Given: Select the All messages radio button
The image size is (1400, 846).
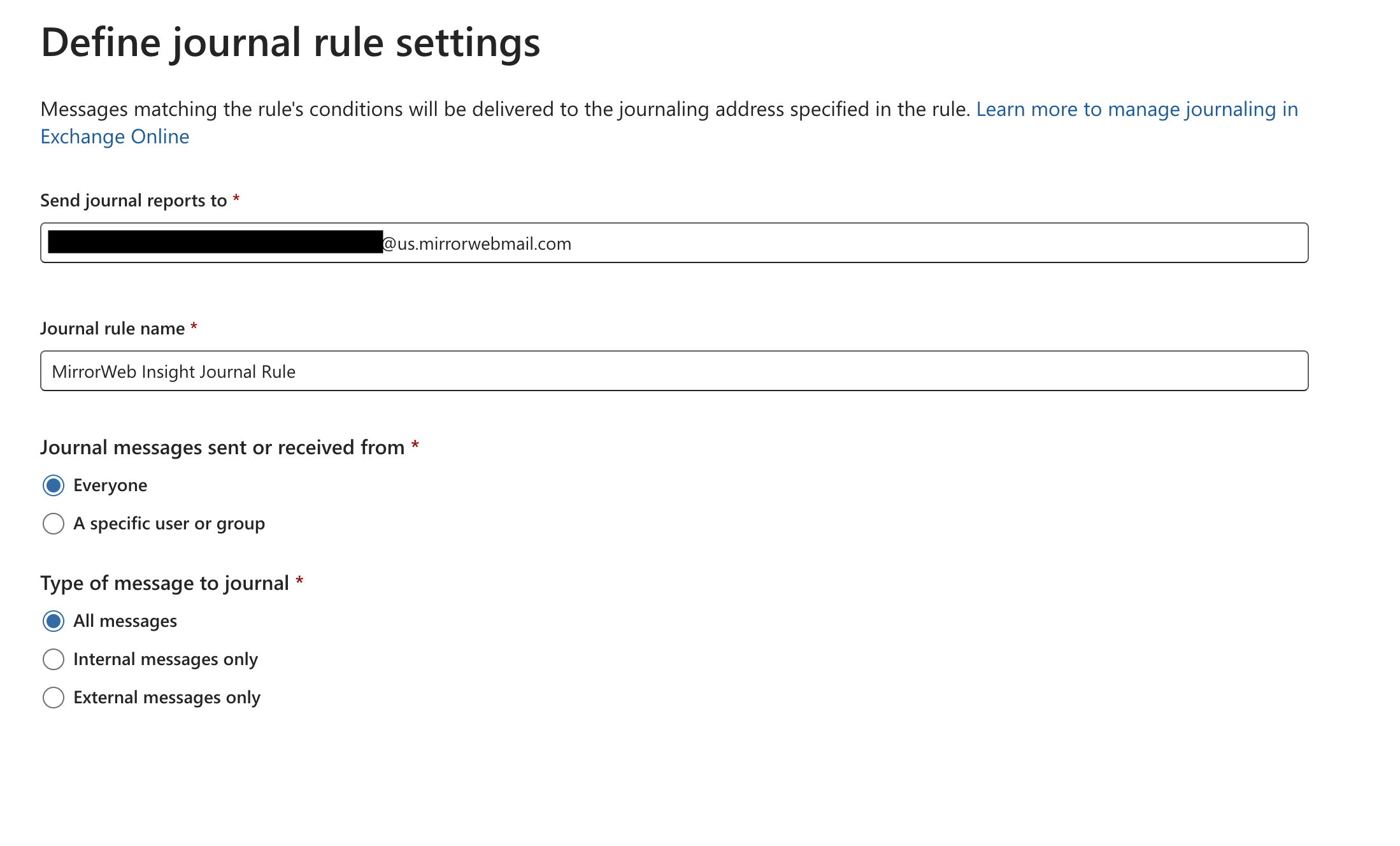Looking at the screenshot, I should [54, 621].
